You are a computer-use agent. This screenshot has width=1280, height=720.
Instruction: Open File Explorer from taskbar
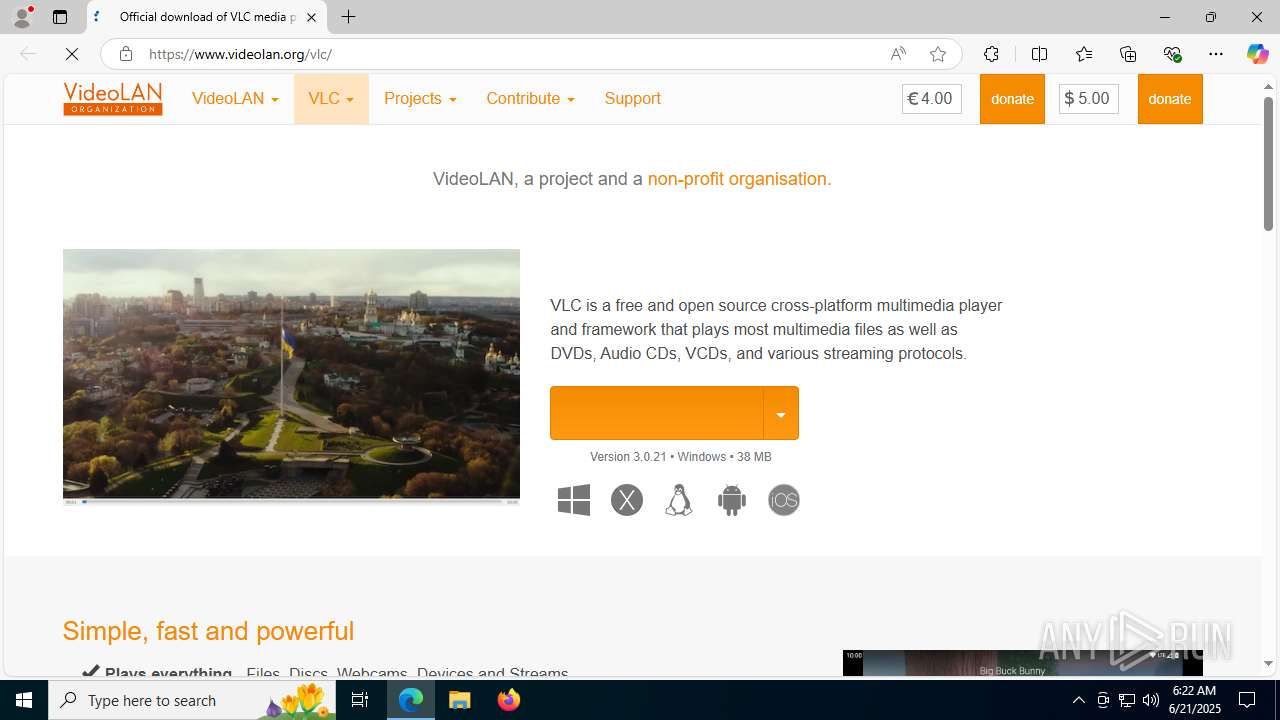460,700
